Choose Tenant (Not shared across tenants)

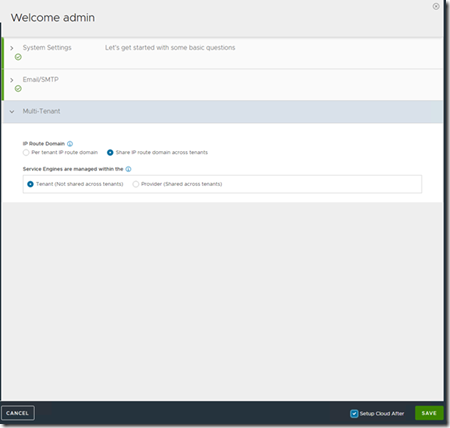coord(30,184)
